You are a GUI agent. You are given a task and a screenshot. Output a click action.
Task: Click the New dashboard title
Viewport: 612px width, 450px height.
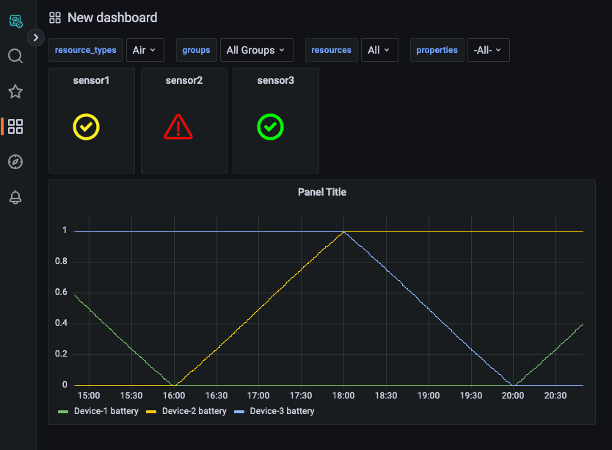(x=112, y=18)
